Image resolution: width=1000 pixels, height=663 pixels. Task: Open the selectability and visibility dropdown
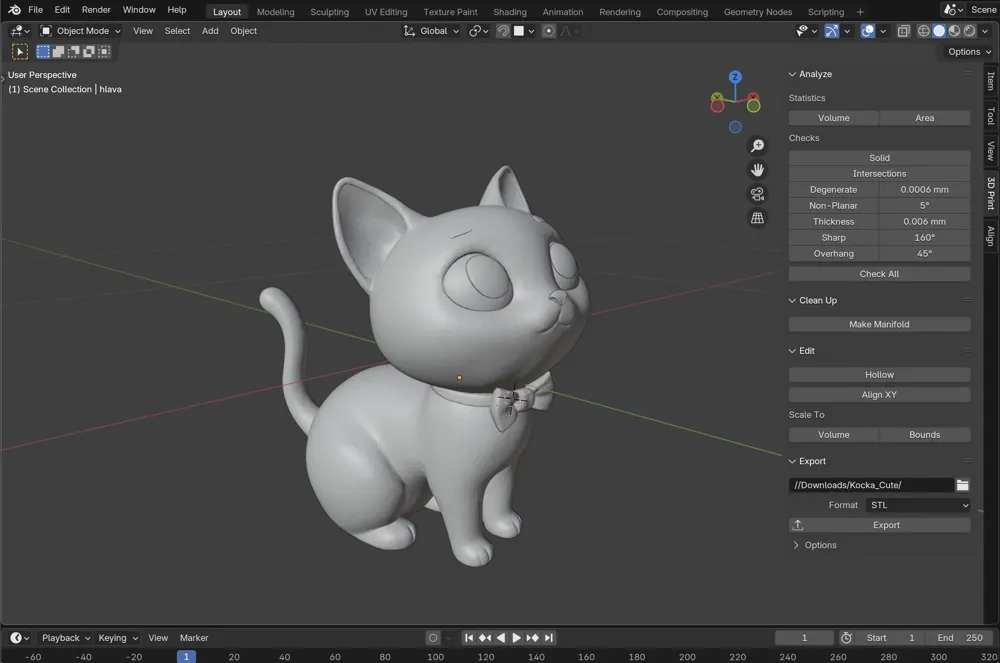806,31
